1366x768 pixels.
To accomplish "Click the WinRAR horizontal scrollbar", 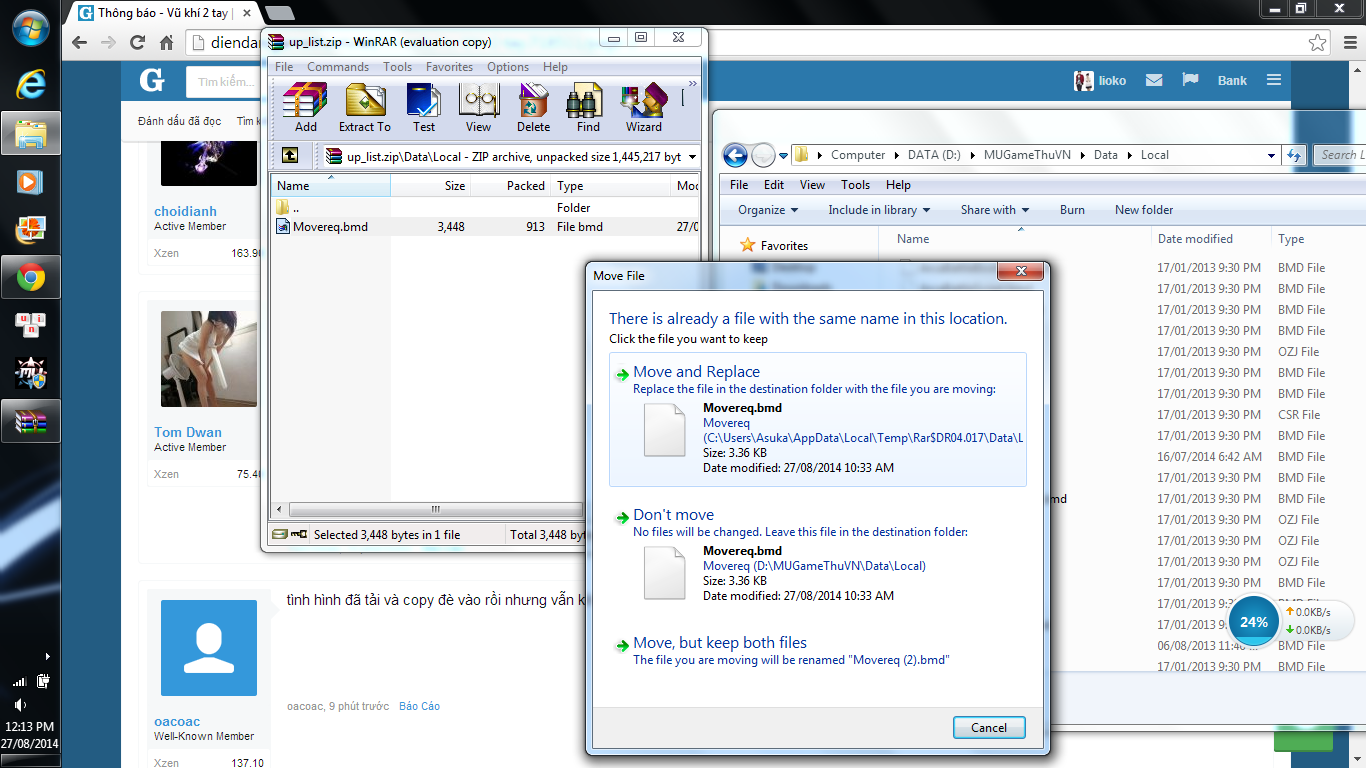I will (435, 509).
